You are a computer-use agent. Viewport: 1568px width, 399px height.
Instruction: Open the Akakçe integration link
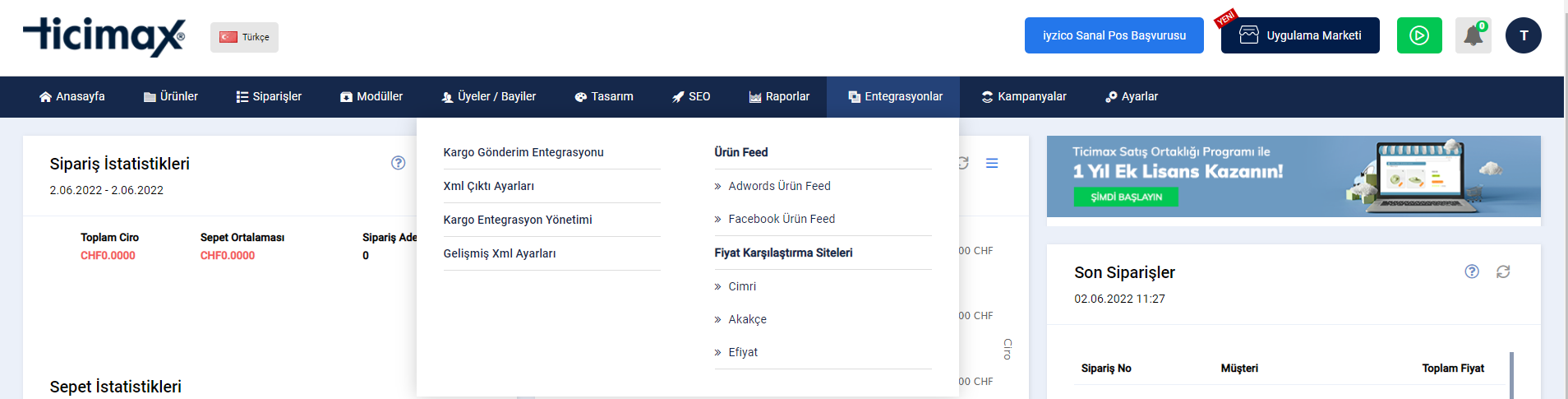[x=747, y=319]
